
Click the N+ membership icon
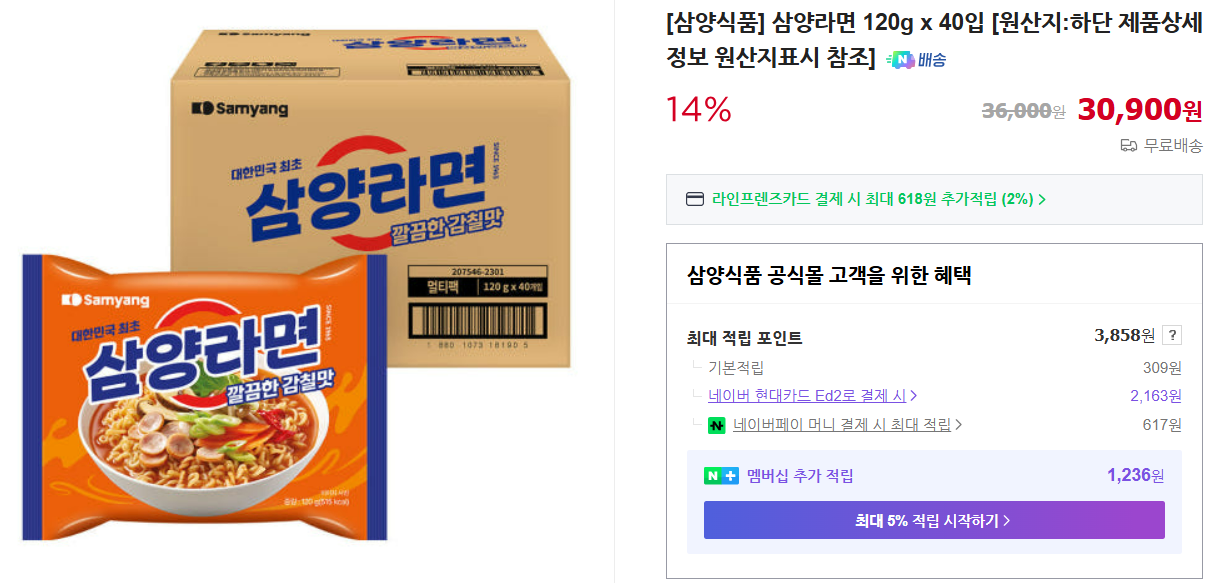(721, 476)
